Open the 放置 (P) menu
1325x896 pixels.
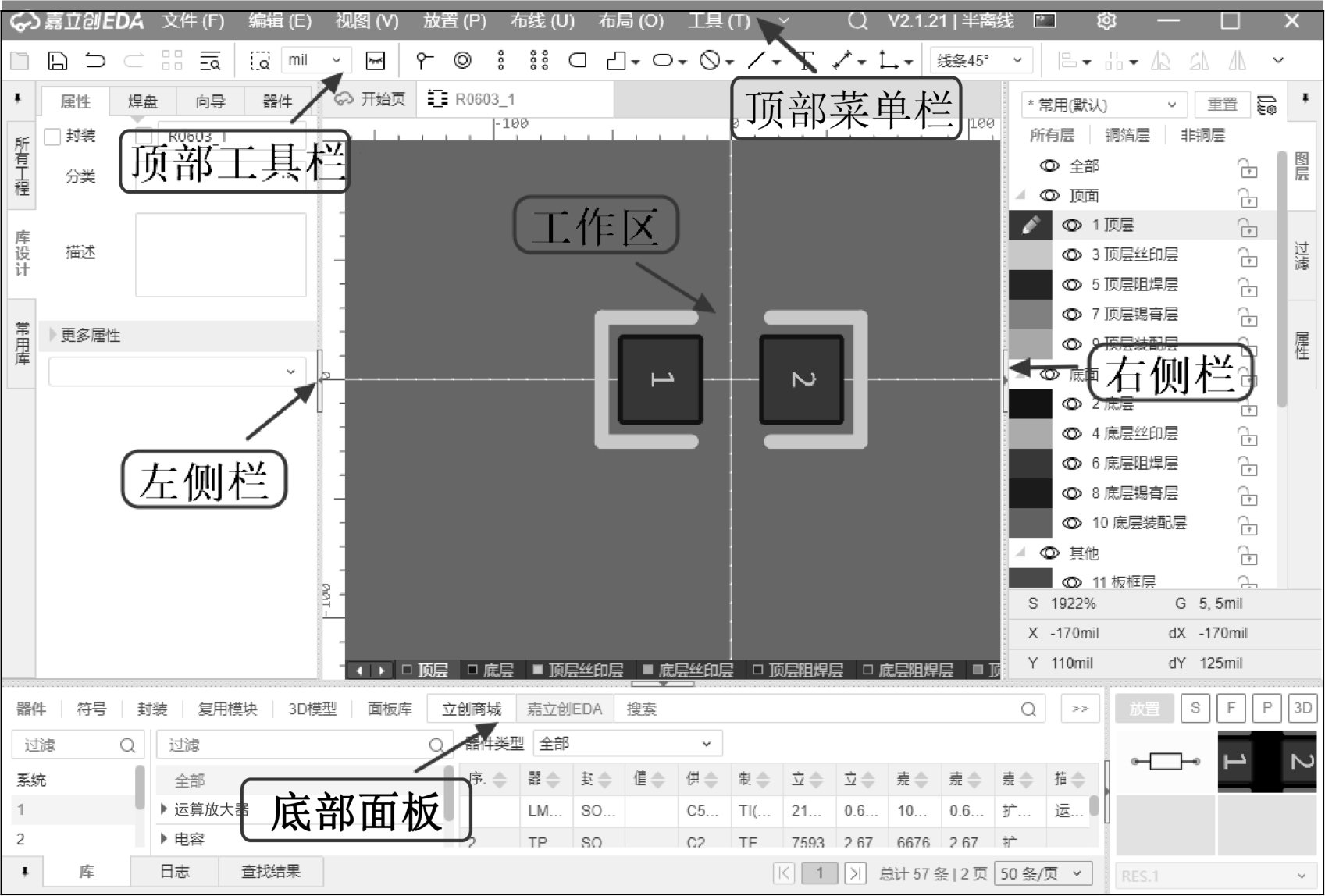(x=454, y=21)
